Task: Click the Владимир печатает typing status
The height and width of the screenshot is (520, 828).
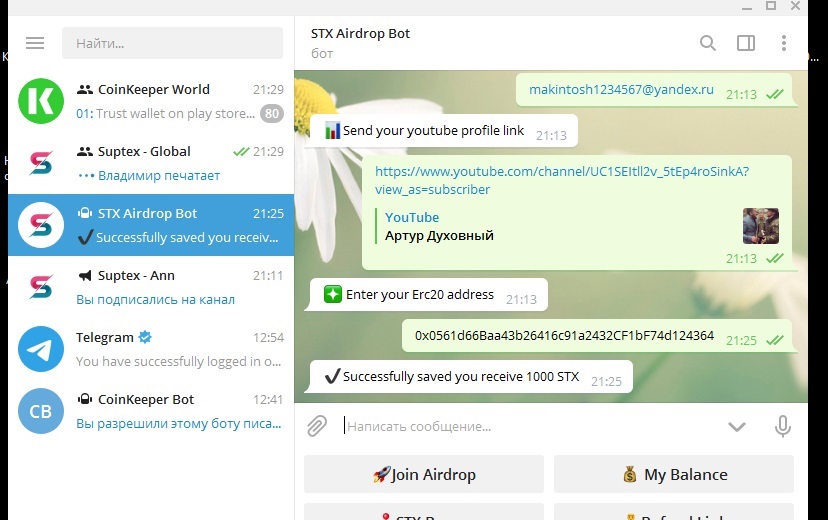Action: [159, 175]
